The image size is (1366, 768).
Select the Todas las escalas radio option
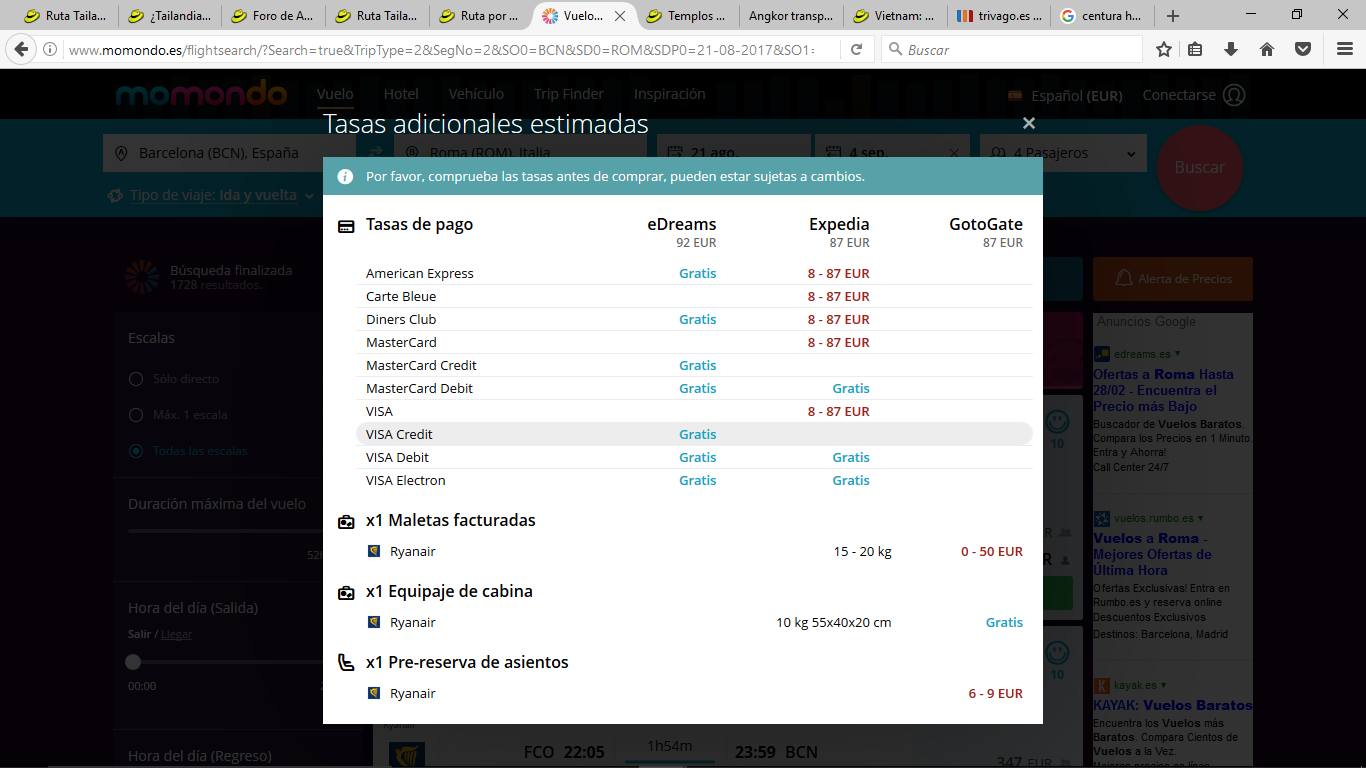point(135,451)
